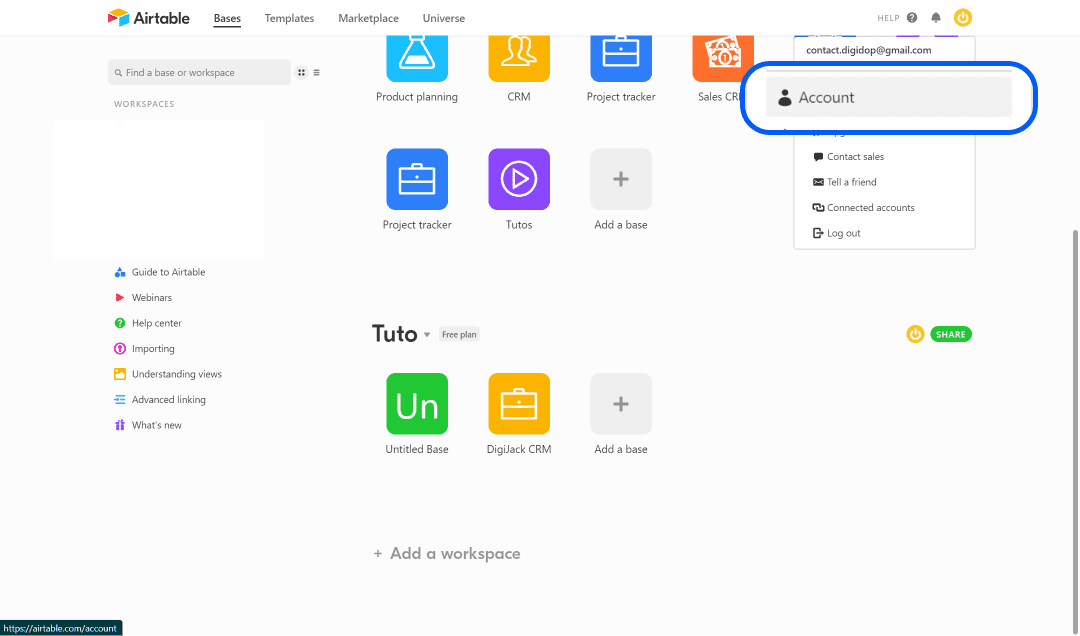Click the HELP label in header
This screenshot has height=636, width=1080.
888,18
